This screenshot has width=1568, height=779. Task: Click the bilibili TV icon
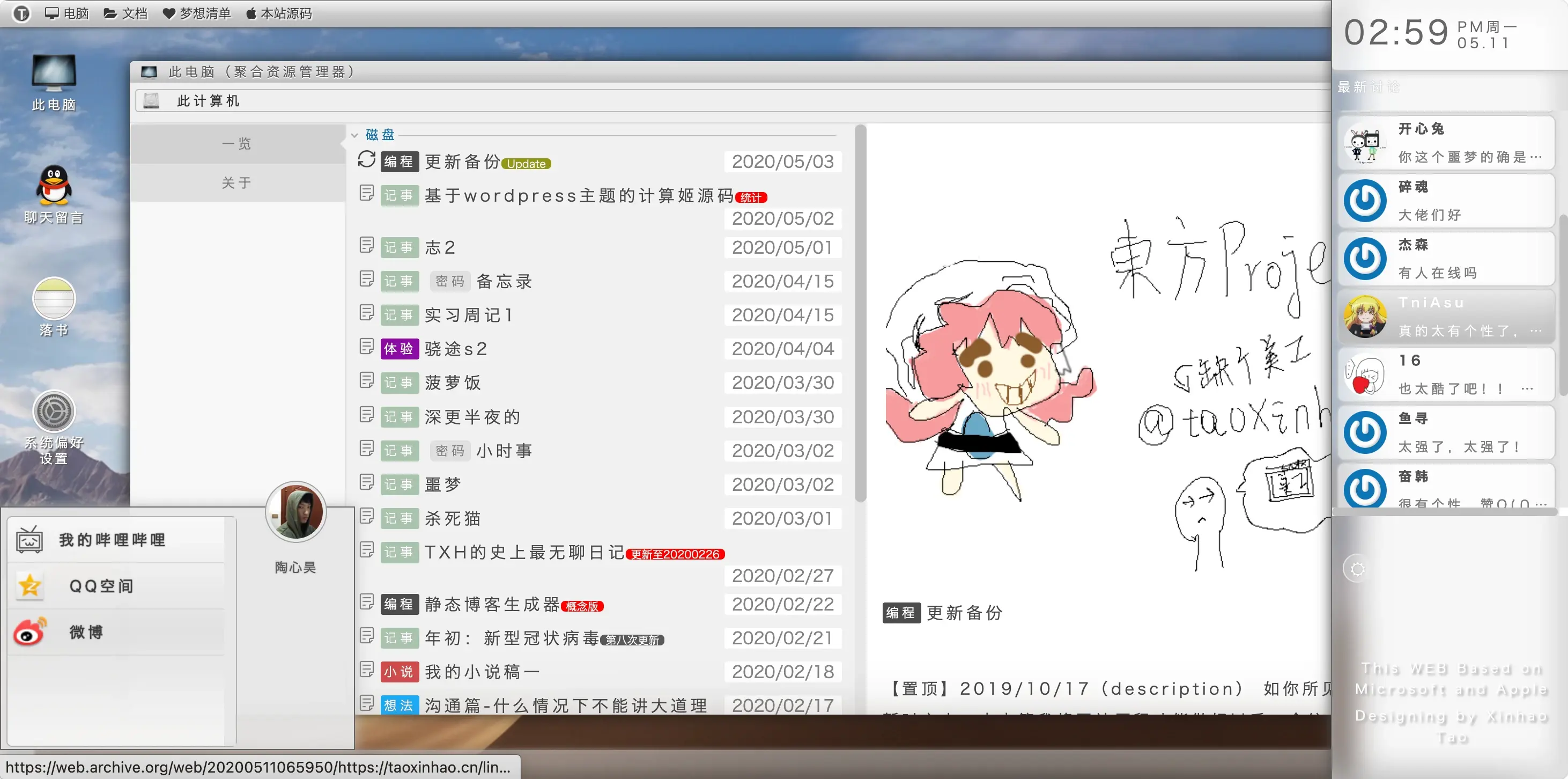point(29,540)
